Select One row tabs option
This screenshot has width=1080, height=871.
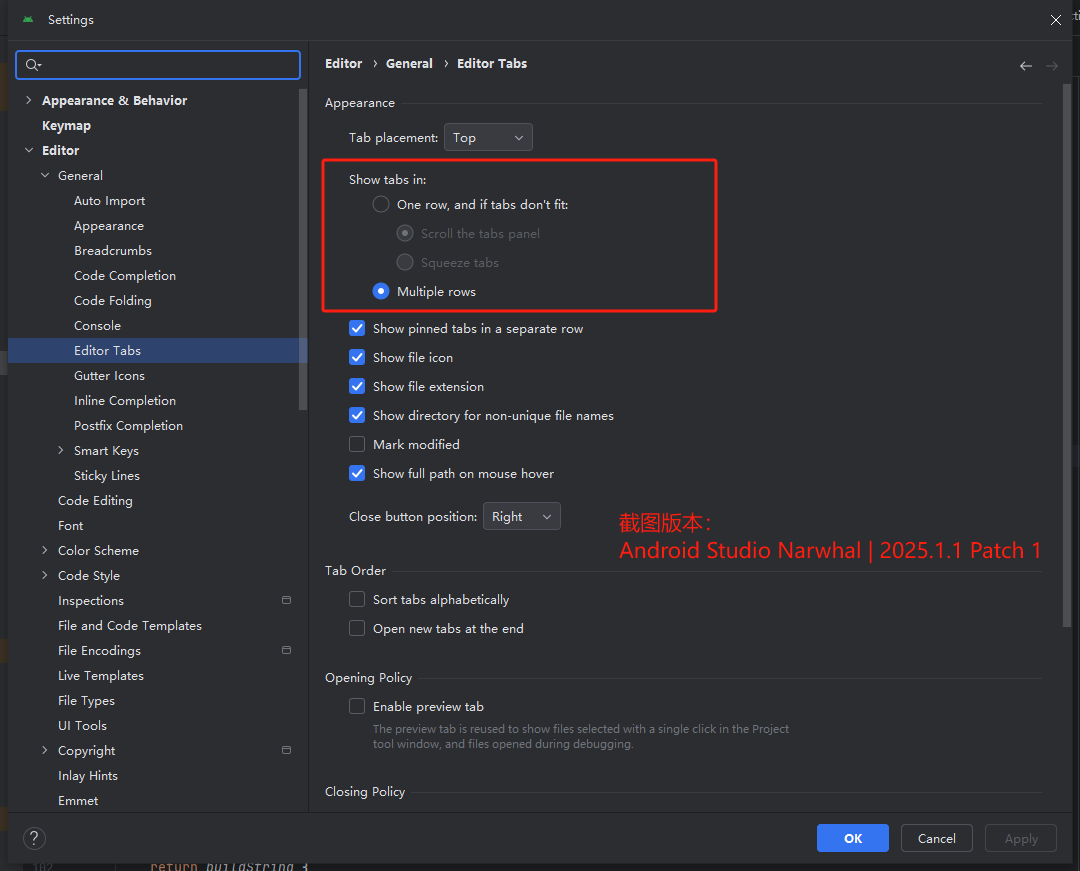[x=381, y=204]
